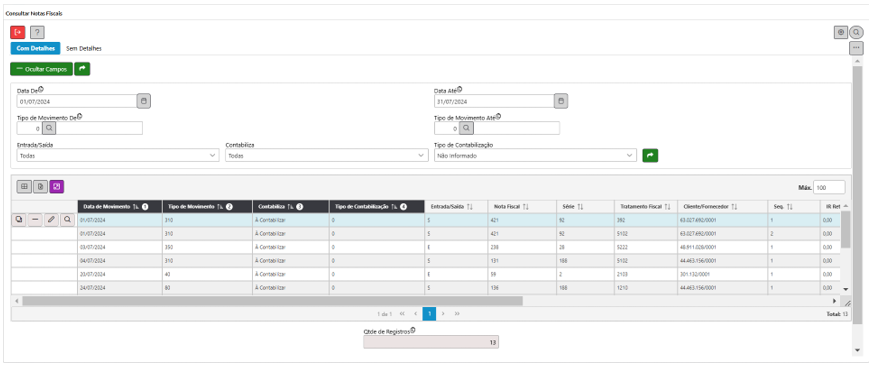Click the Data Até date field
The width and height of the screenshot is (873, 366).
coord(494,101)
